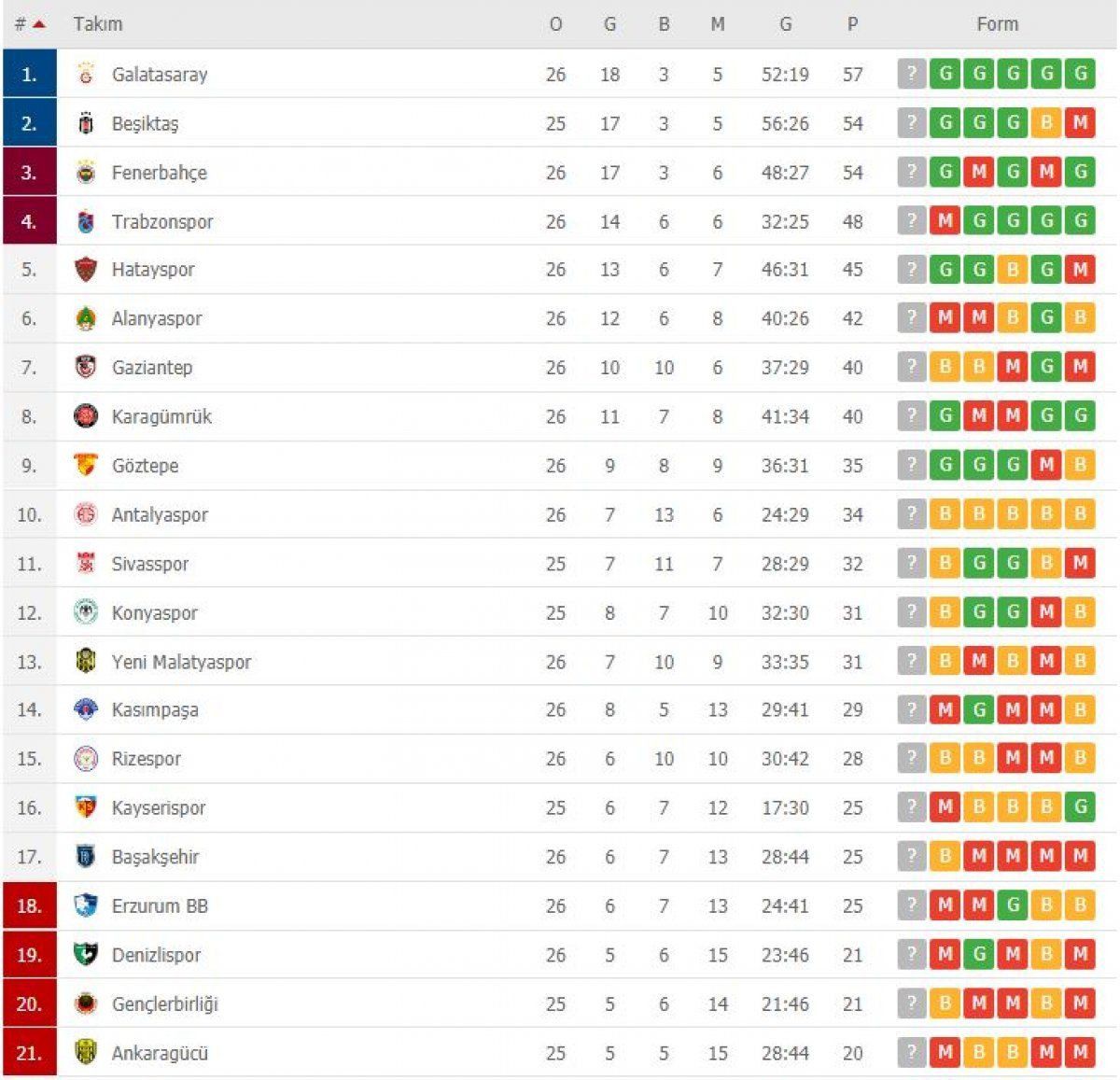Click the Göztepe club crest
This screenshot has height=1080, width=1120.
tap(88, 465)
